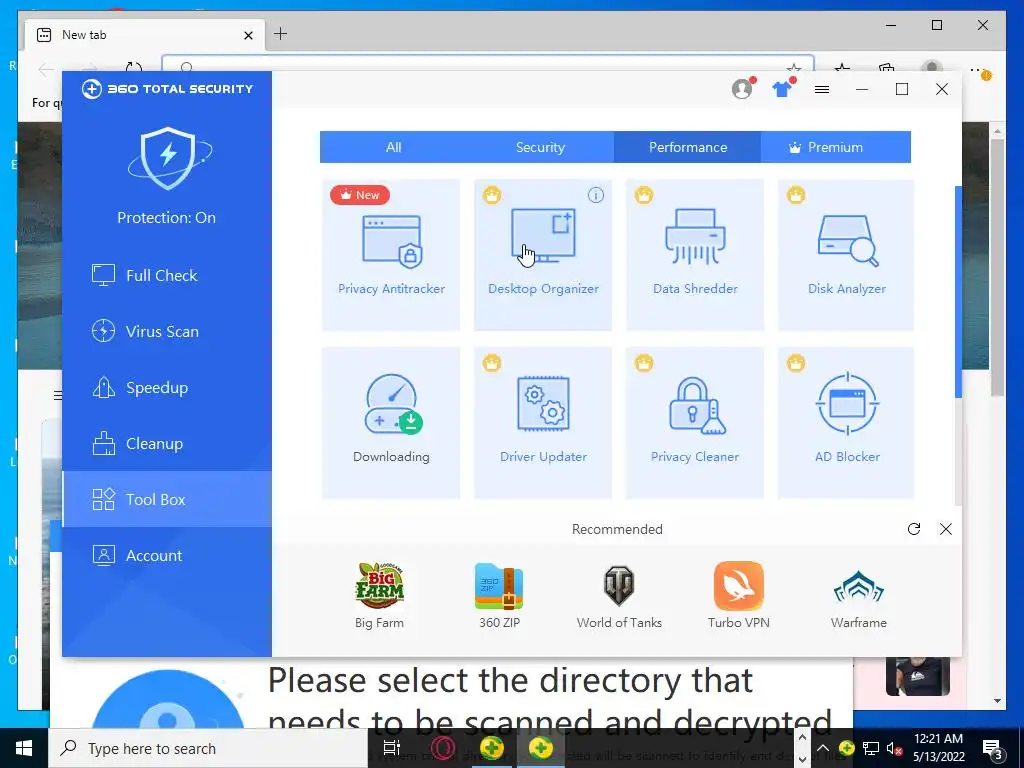The image size is (1024, 768).
Task: Open 360 ZIP recommended app
Action: (500, 595)
